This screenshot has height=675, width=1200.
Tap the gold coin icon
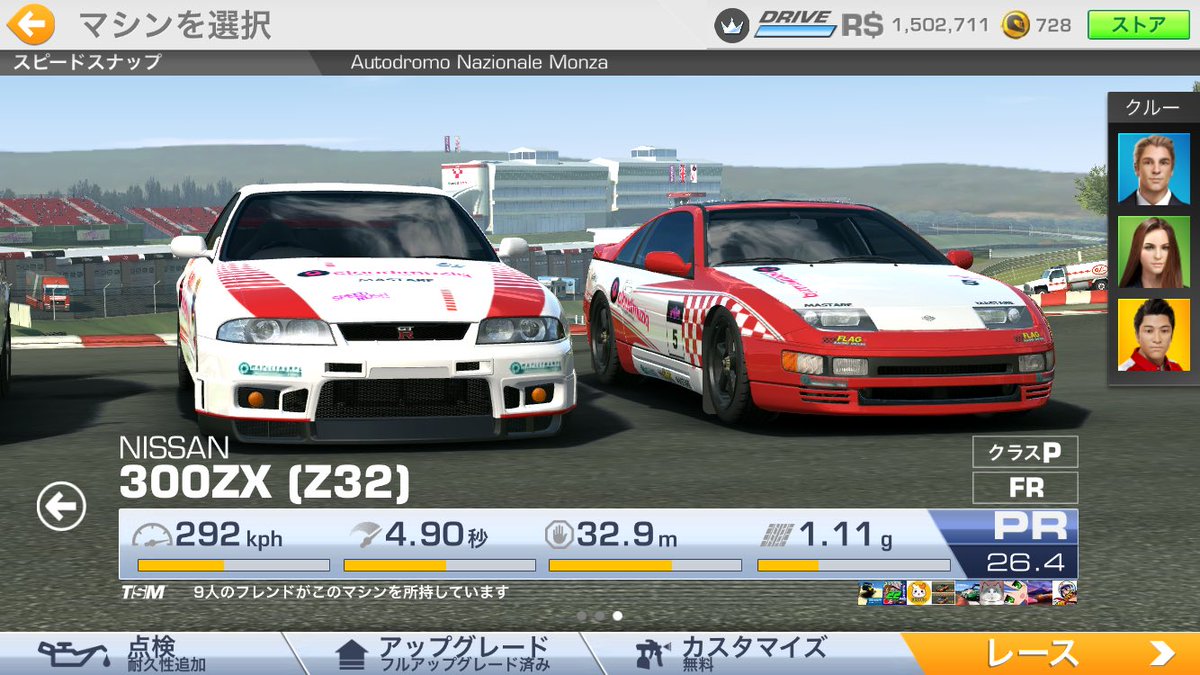click(x=1015, y=25)
